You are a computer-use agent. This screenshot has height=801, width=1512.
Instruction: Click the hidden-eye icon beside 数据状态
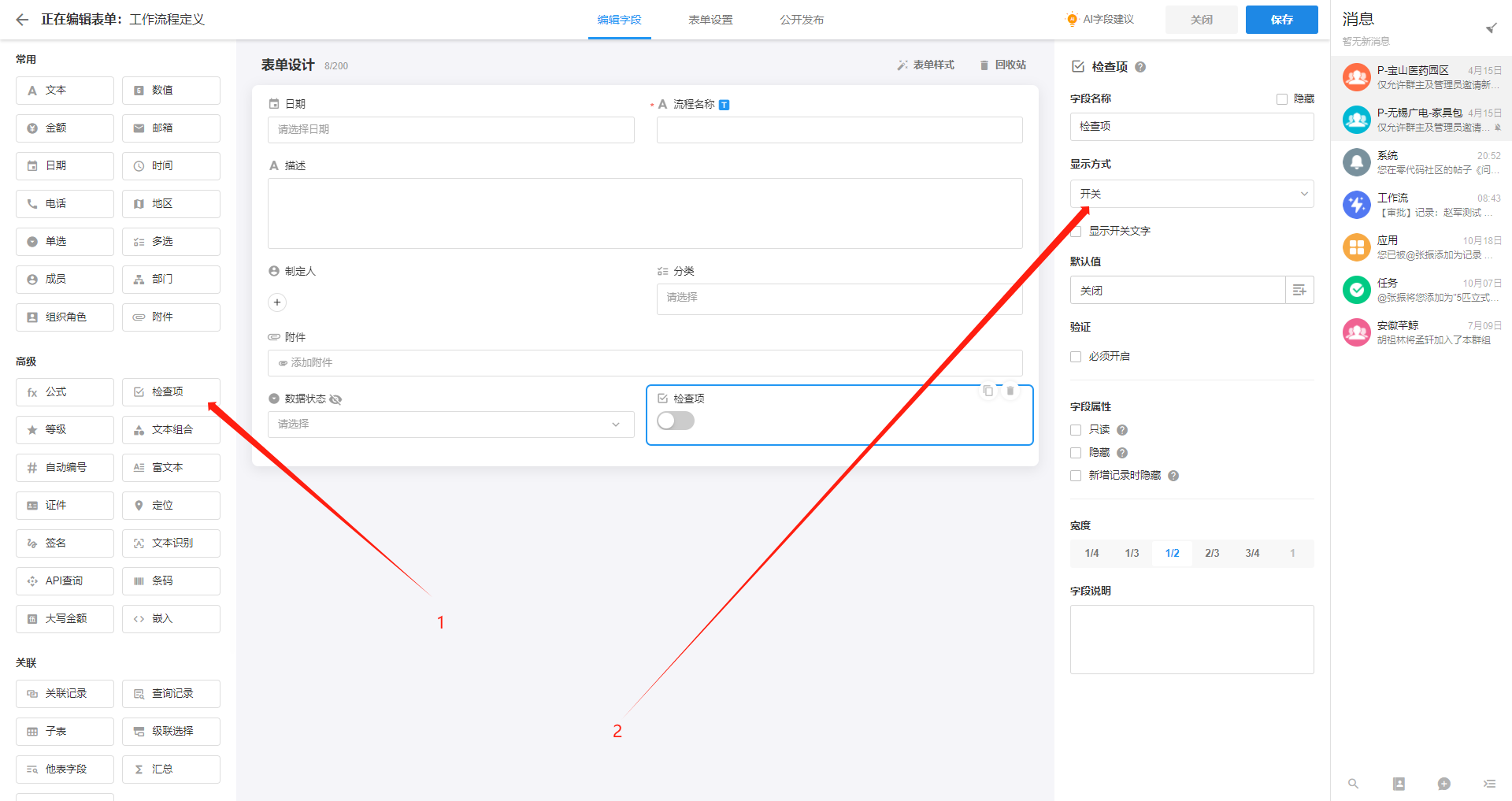coord(335,399)
